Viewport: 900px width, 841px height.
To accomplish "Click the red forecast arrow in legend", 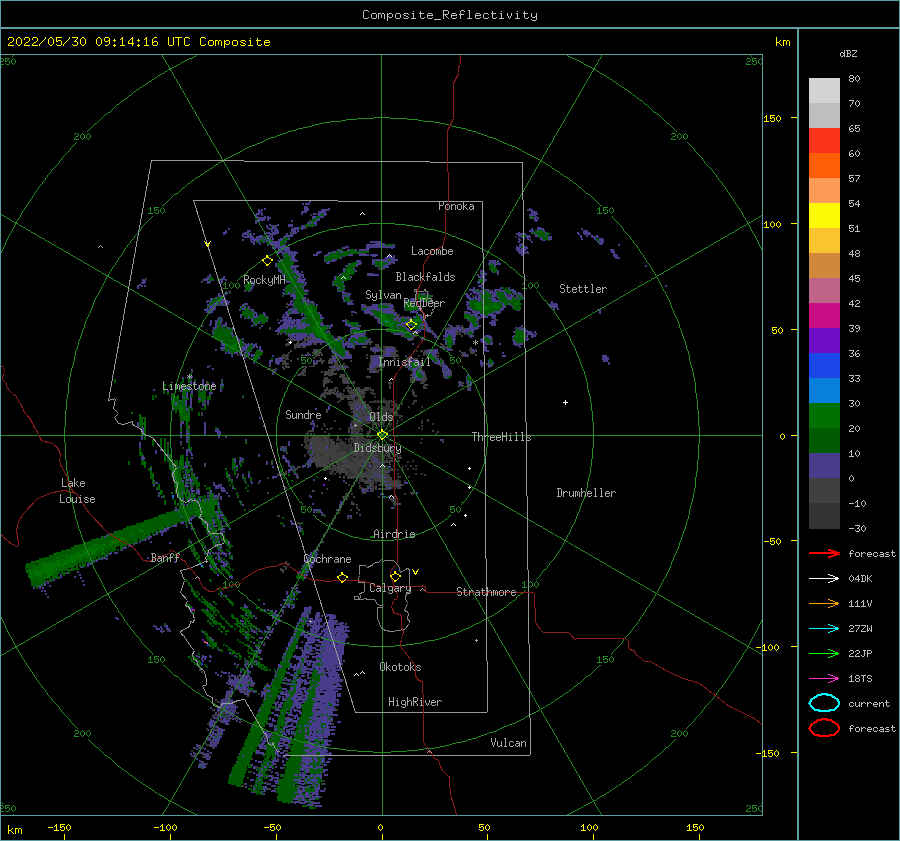I will pos(824,553).
